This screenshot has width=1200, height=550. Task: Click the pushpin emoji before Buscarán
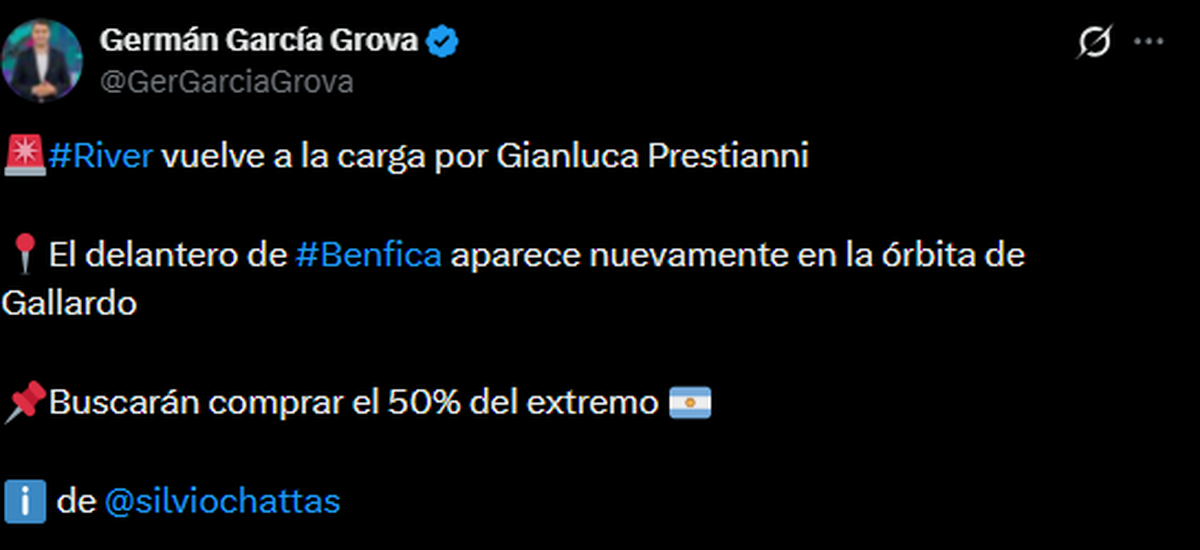coord(22,403)
